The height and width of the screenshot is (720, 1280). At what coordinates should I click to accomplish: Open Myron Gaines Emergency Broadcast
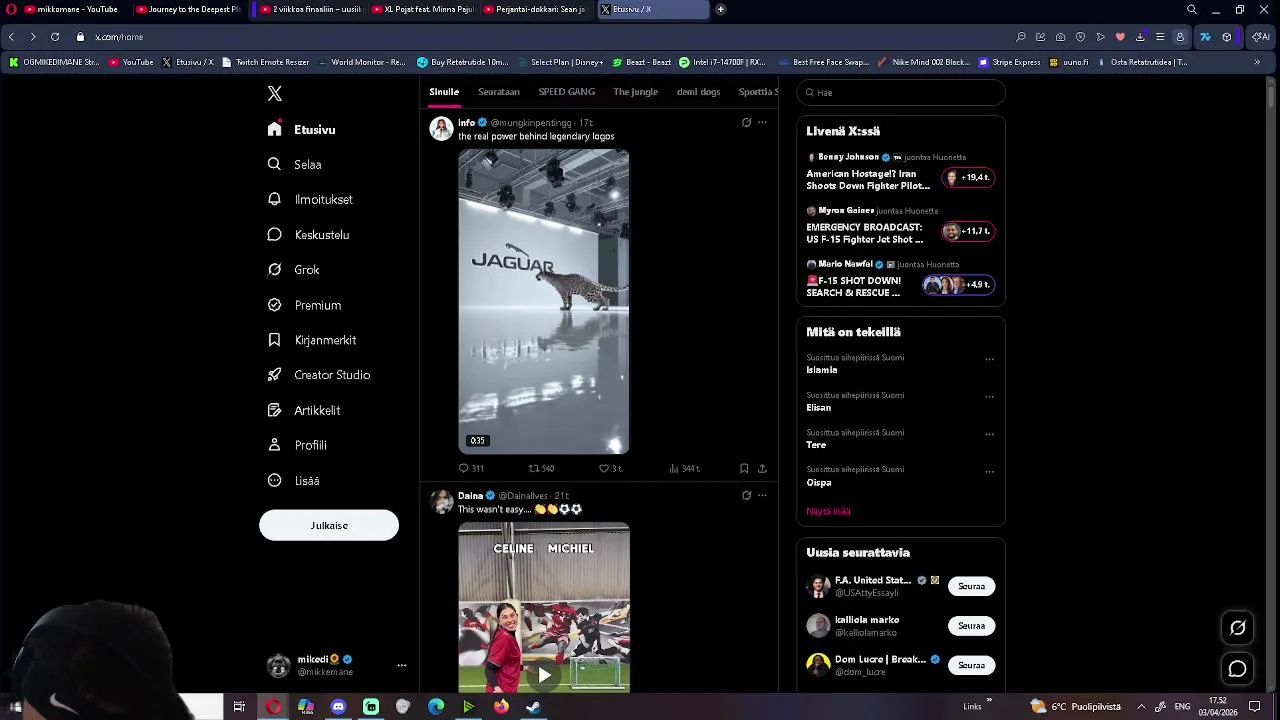[x=900, y=226]
